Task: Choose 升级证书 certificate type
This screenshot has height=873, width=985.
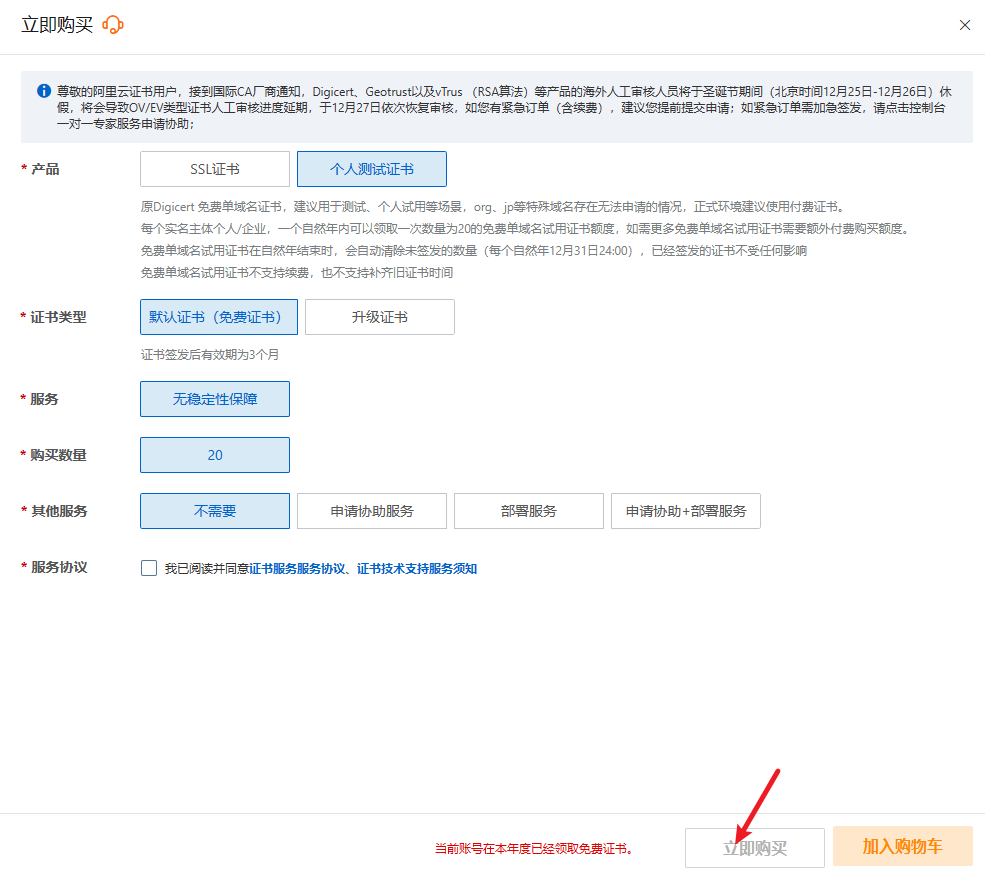Action: tap(379, 317)
